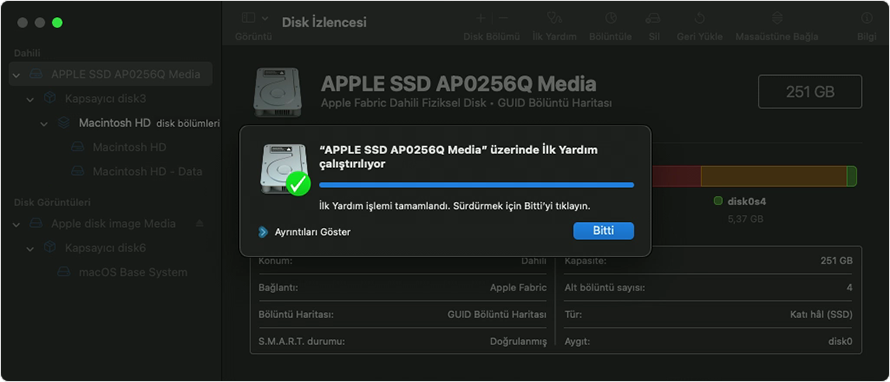Viewport: 890px width, 382px height.
Task: Click the macOS Base System drive icon
Action: click(64, 272)
